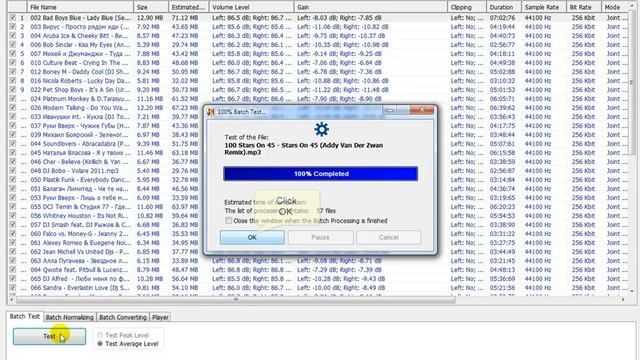
Task: Select file '024 Platinum Monkey & D.Tarasyu...'
Action: [80, 99]
